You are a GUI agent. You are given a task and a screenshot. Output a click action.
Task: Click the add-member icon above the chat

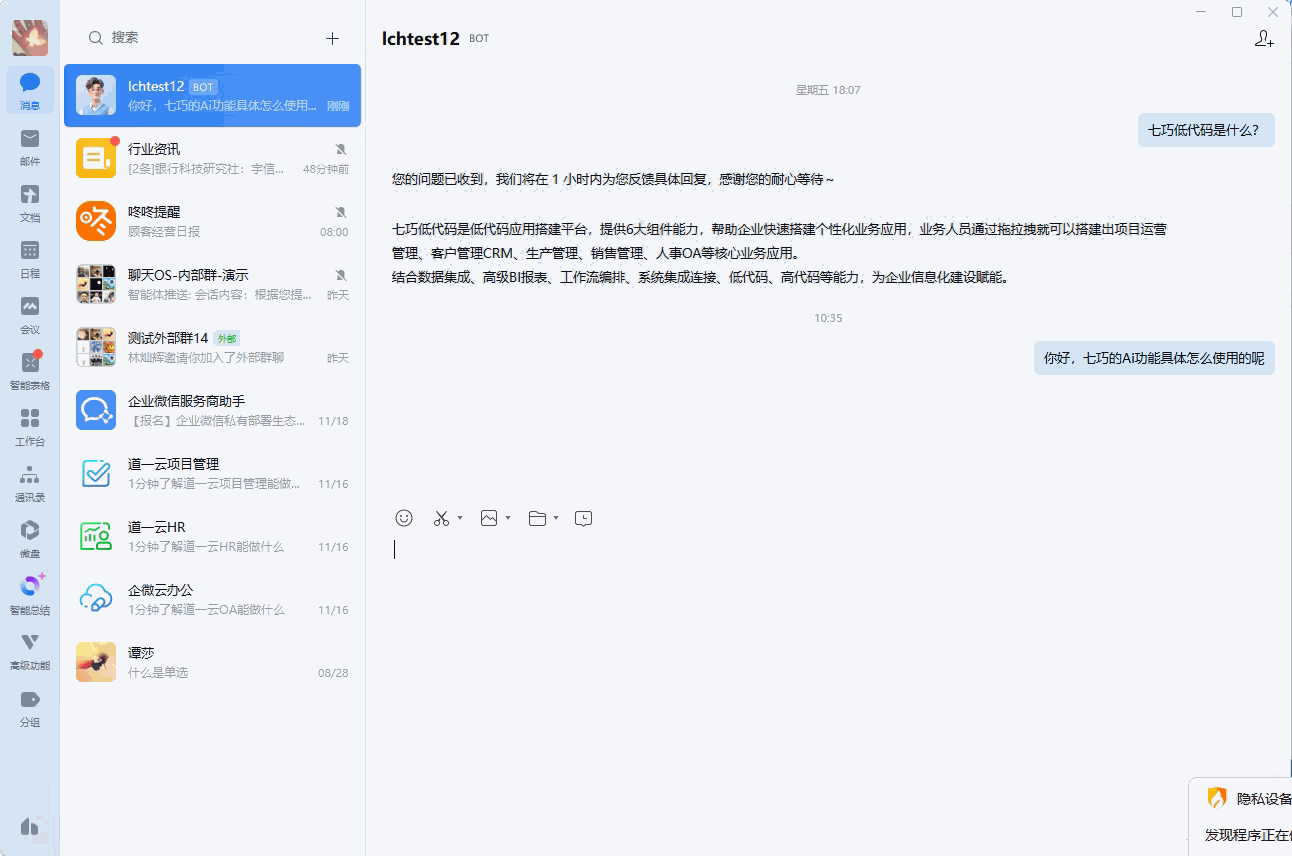[1264, 39]
